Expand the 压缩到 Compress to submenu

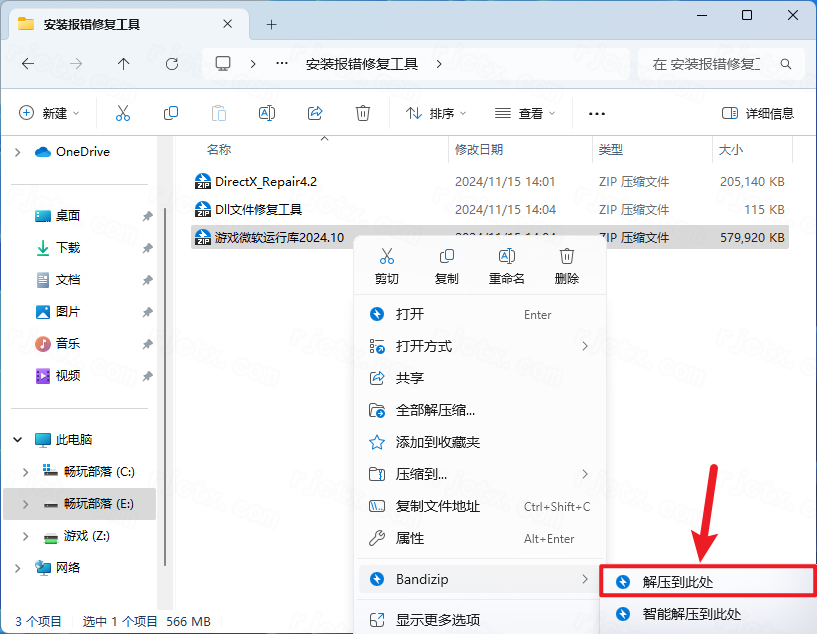tap(480, 474)
